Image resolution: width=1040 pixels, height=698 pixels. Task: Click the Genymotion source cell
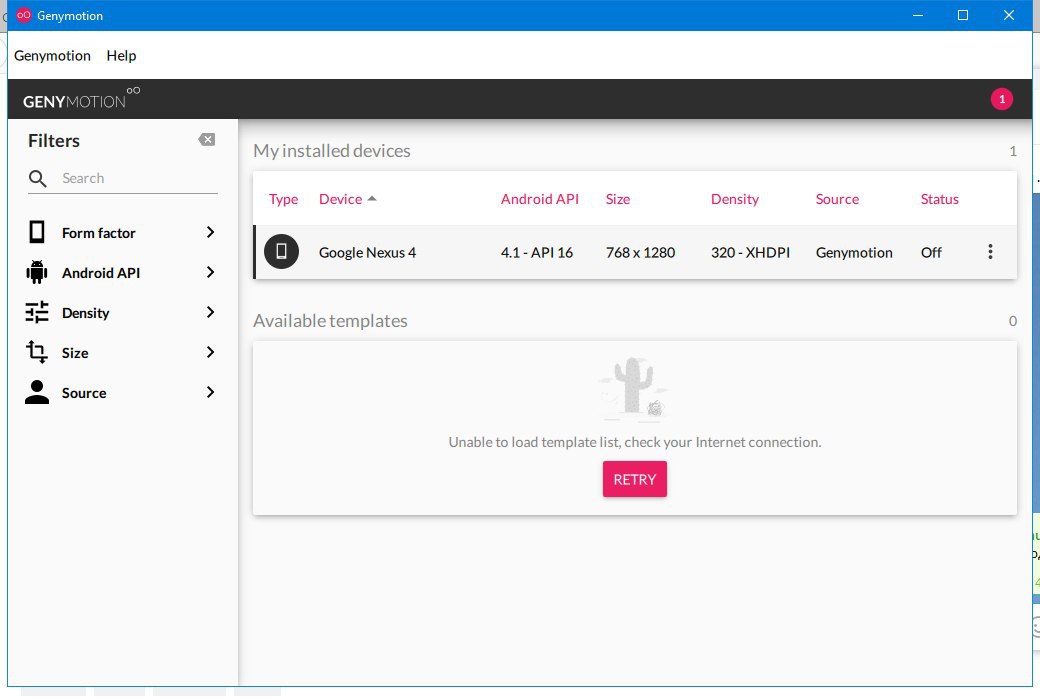click(x=854, y=253)
